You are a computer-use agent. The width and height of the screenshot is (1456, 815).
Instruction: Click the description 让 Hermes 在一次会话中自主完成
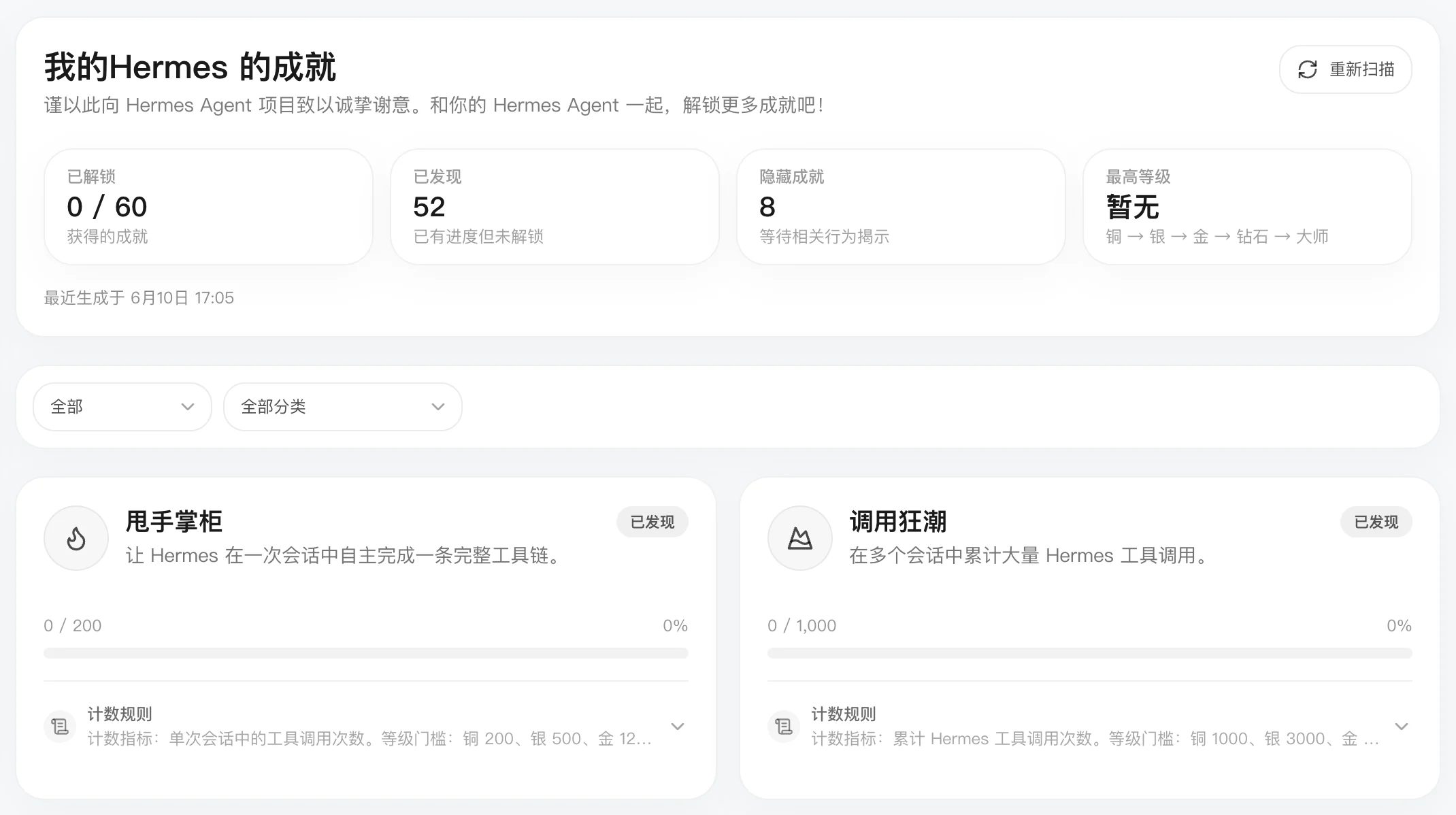[346, 556]
